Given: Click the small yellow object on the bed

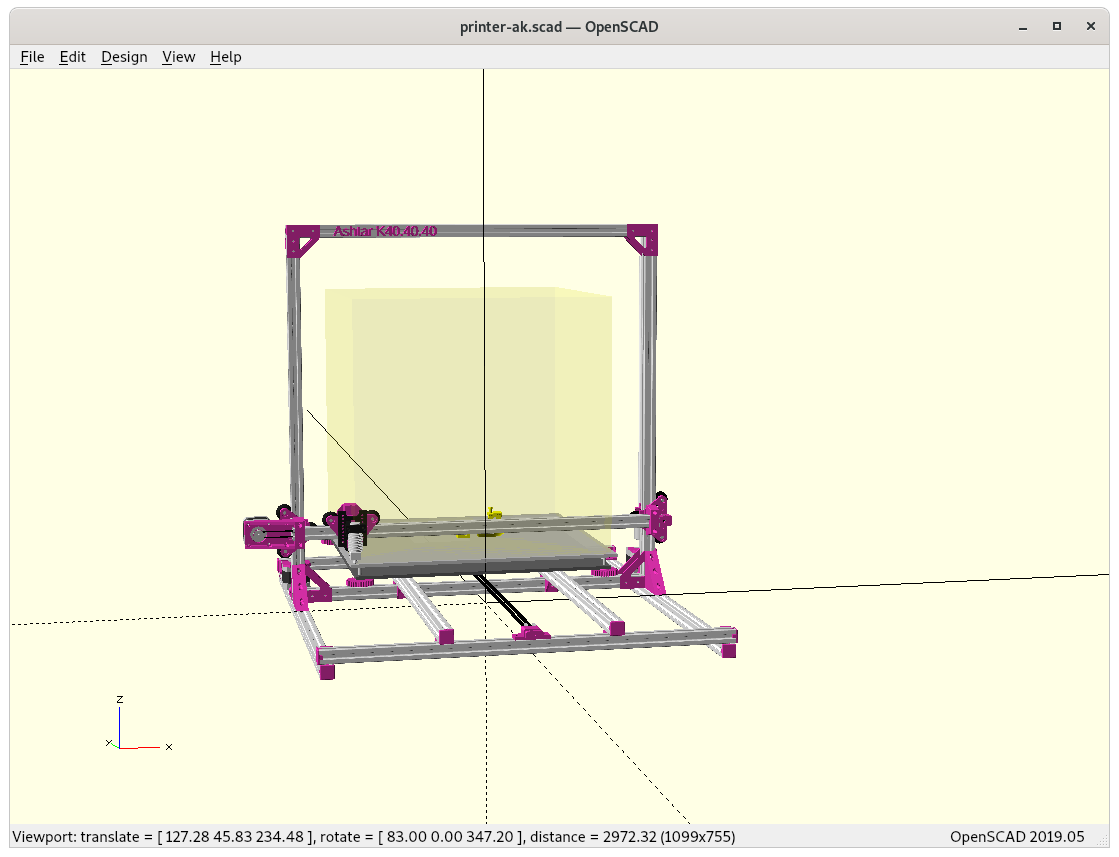Looking at the screenshot, I should click(x=491, y=514).
